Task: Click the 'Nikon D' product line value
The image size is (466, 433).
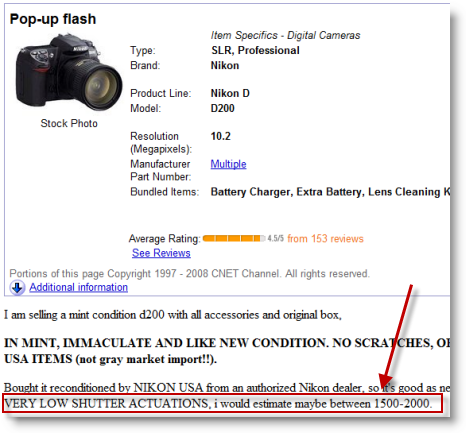Action: click(230, 93)
